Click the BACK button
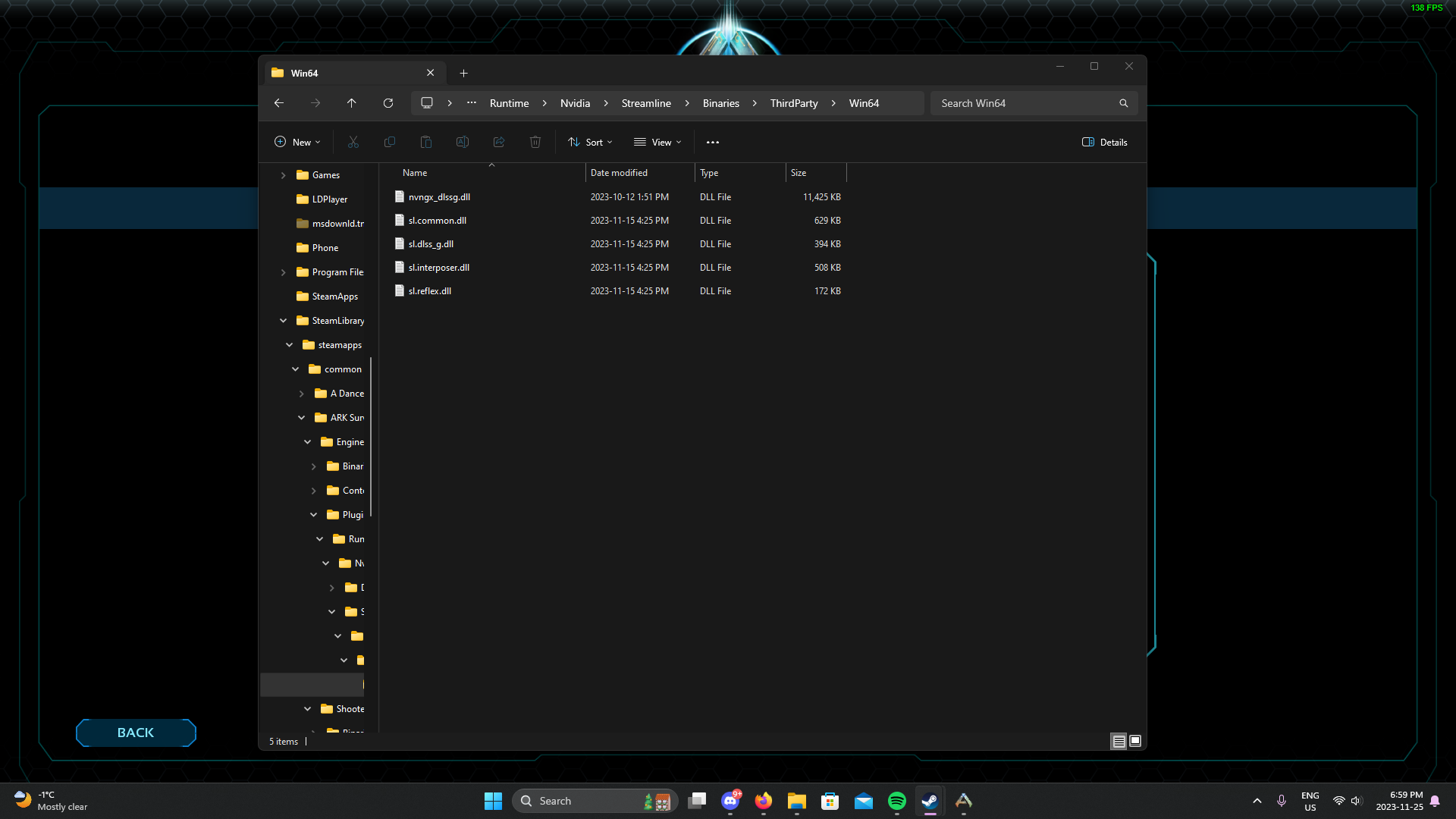The height and width of the screenshot is (819, 1456). [x=136, y=733]
